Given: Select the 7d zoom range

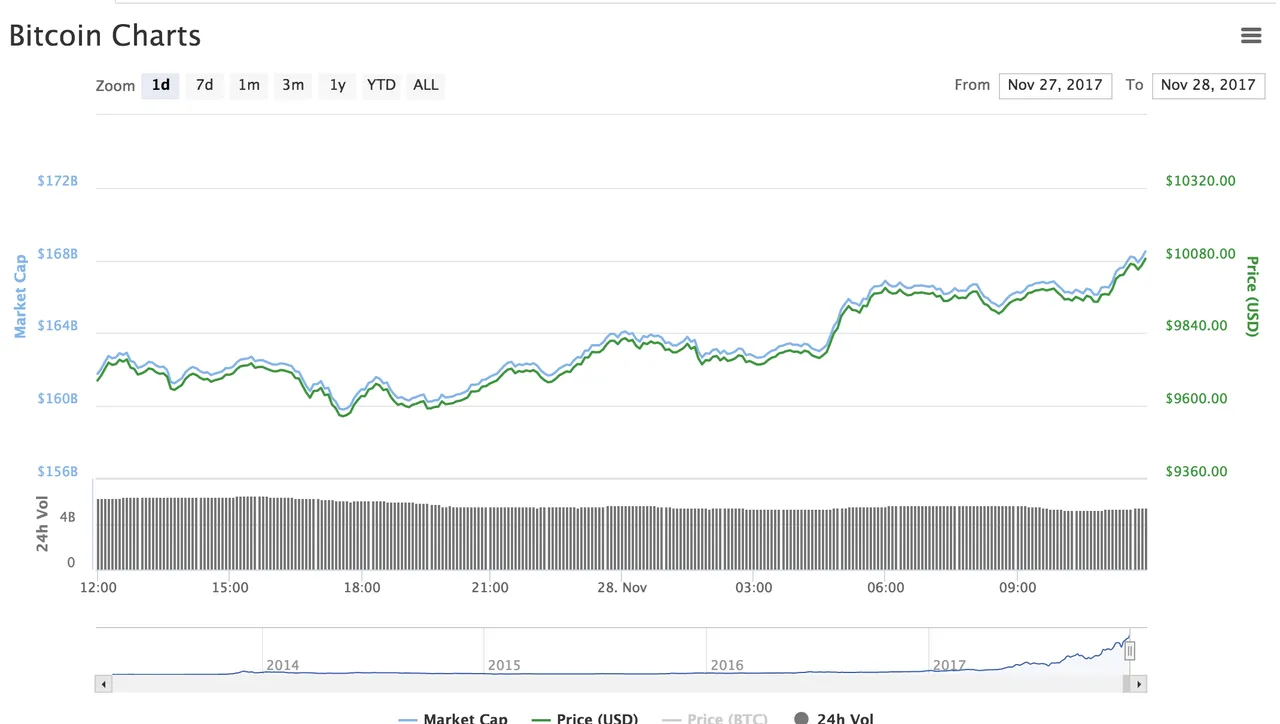Looking at the screenshot, I should point(204,85).
